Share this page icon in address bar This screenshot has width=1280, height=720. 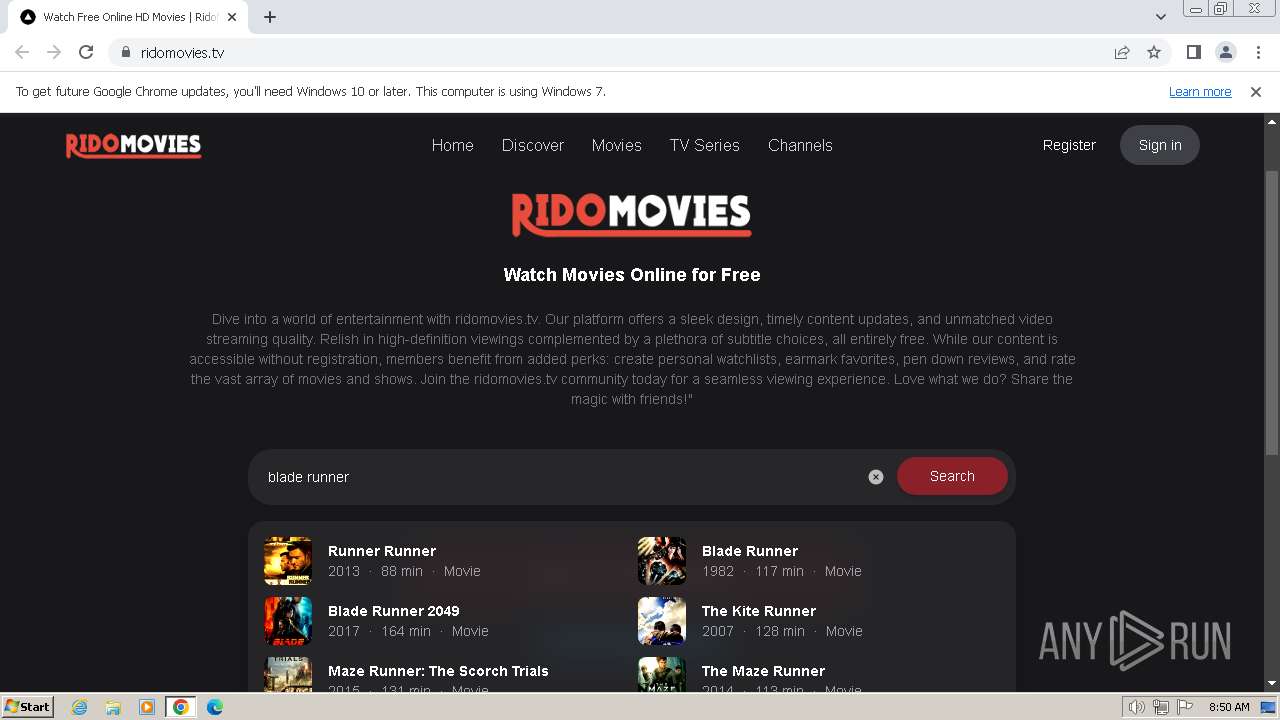pos(1122,52)
